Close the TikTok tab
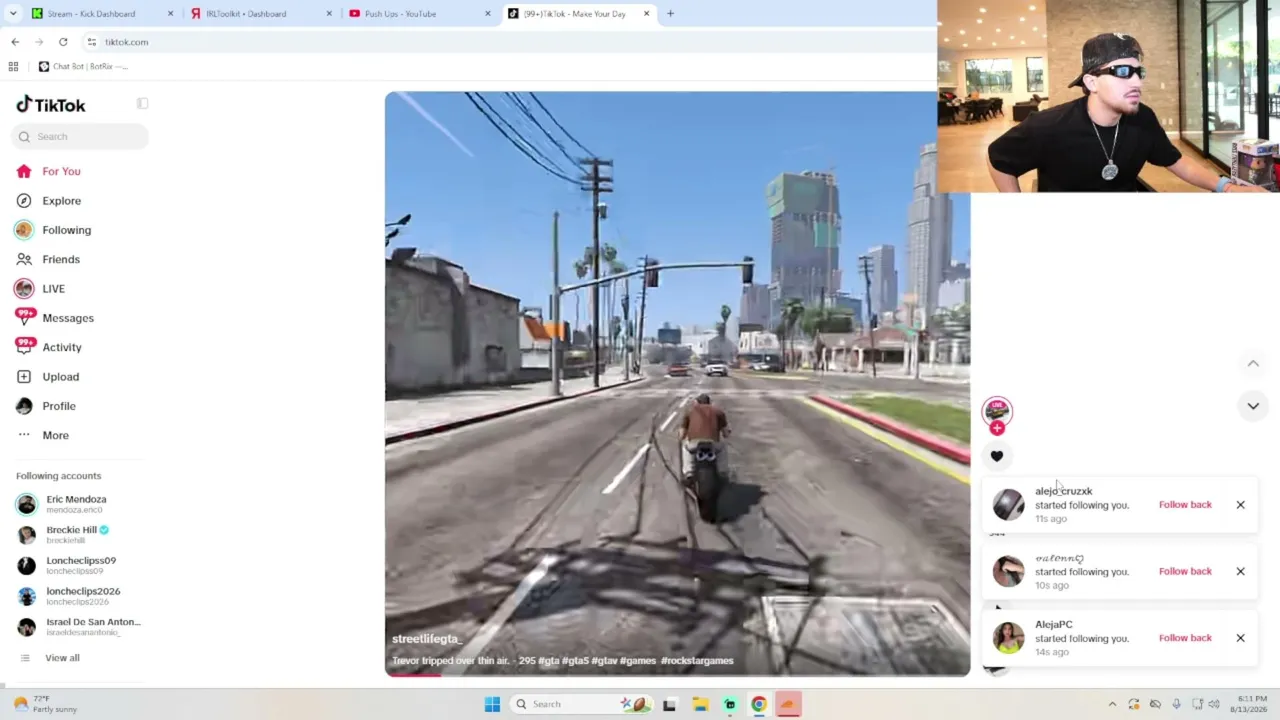Image resolution: width=1280 pixels, height=720 pixels. pos(646,14)
